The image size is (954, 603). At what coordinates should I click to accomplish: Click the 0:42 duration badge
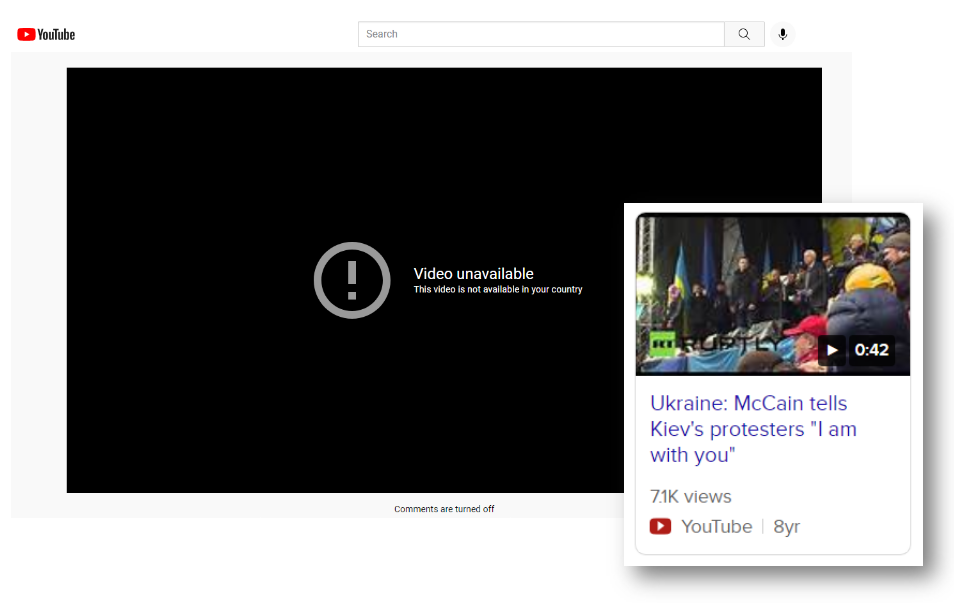point(871,350)
